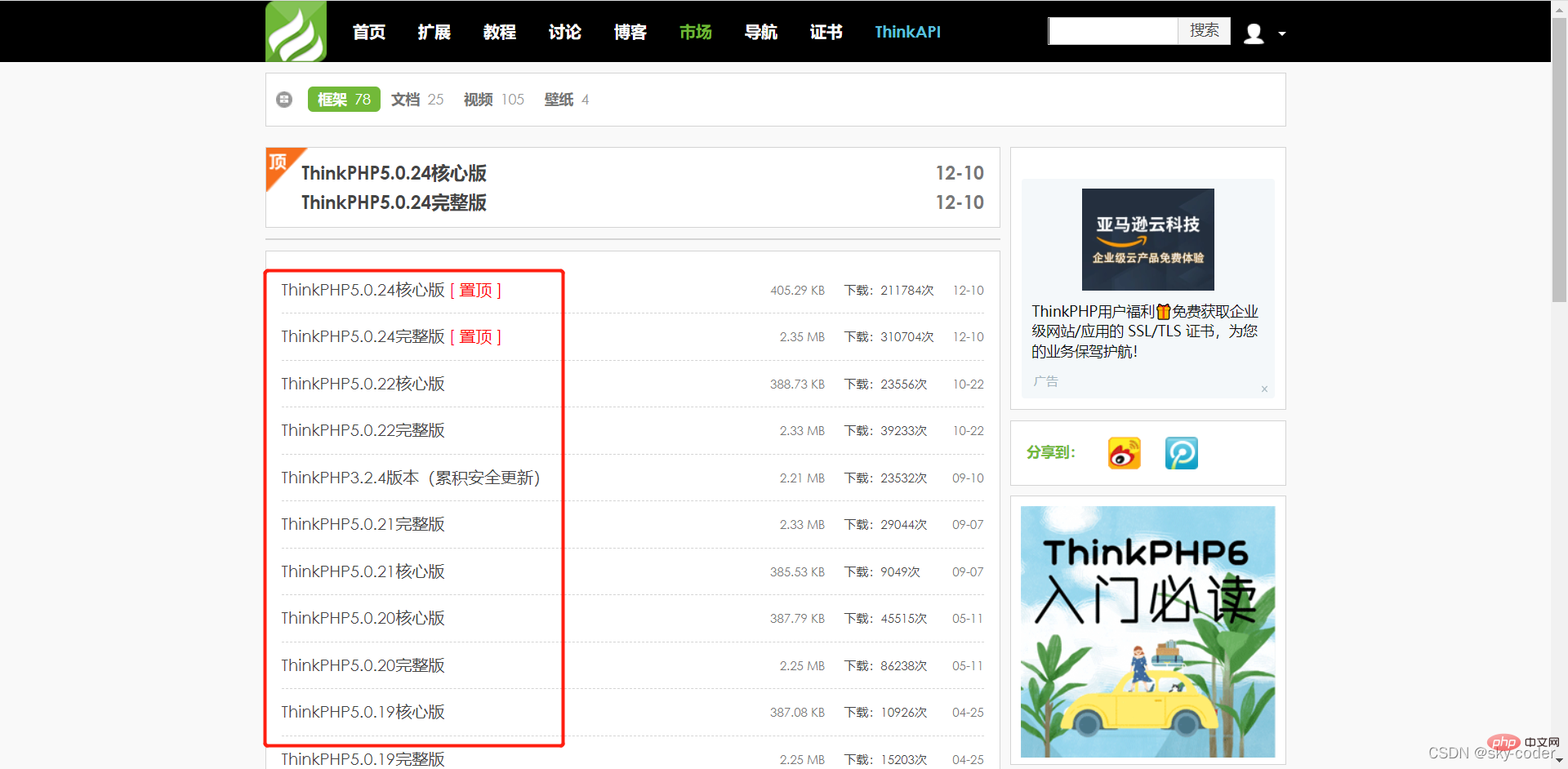This screenshot has width=1568, height=769.
Task: Open the 壁纸 category tab
Action: pos(566,100)
